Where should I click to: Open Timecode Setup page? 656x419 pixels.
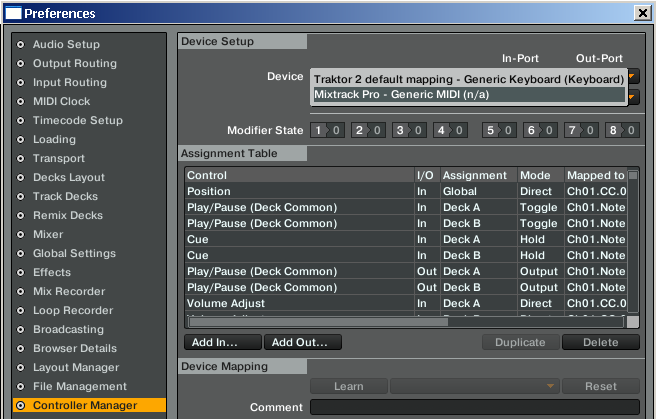click(77, 120)
